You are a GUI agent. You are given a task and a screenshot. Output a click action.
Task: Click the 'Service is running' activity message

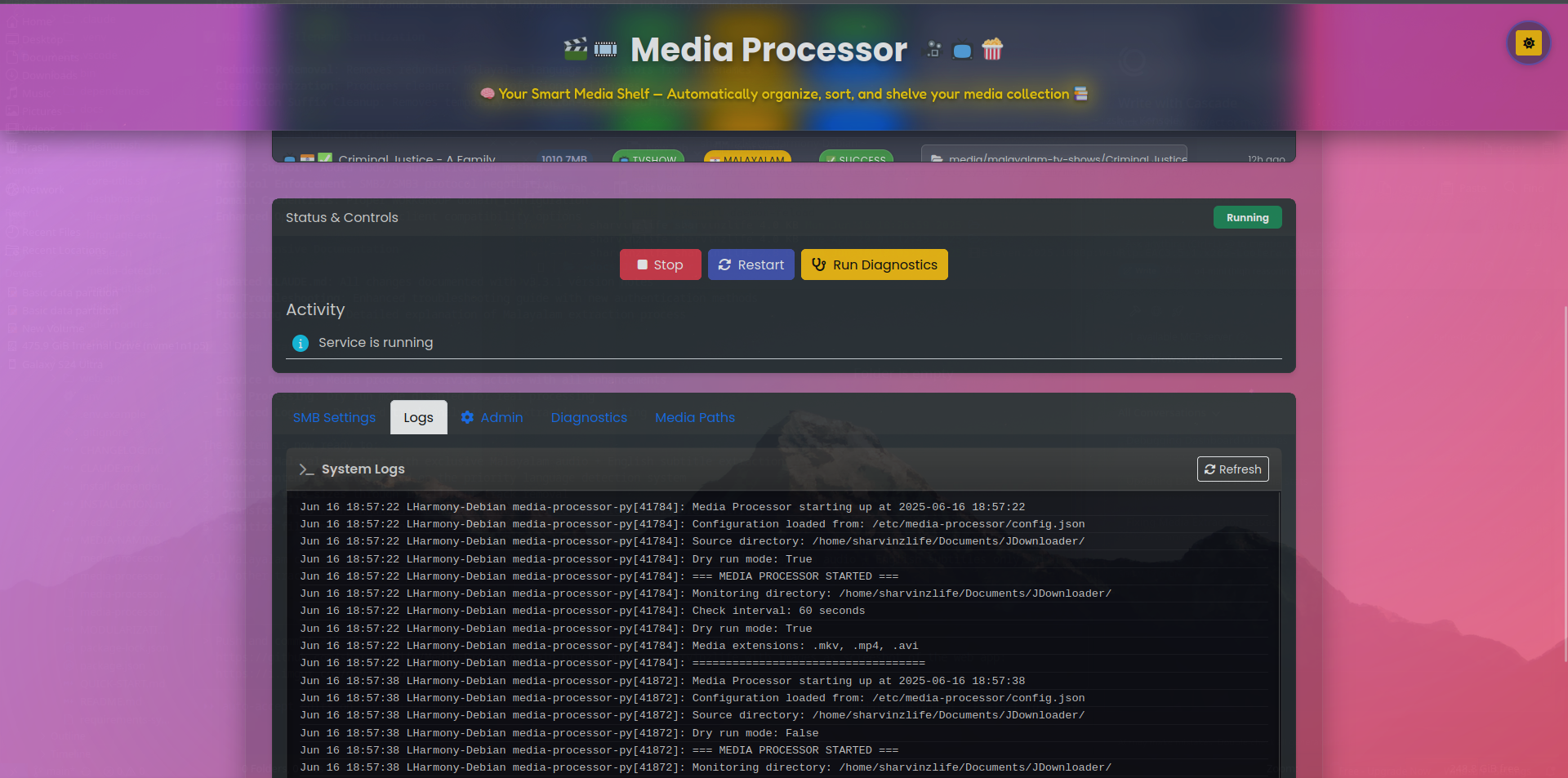(376, 343)
